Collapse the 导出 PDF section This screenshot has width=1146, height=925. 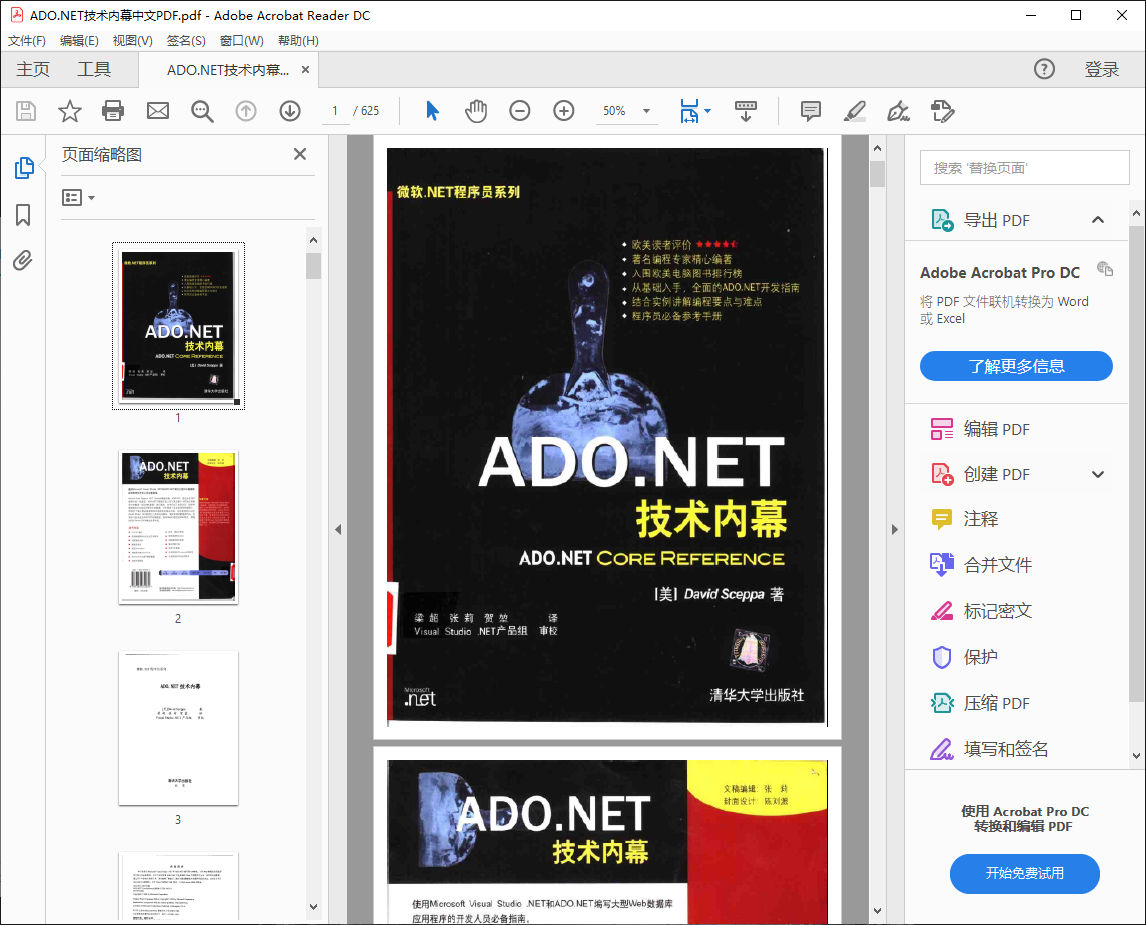pyautogui.click(x=1097, y=219)
